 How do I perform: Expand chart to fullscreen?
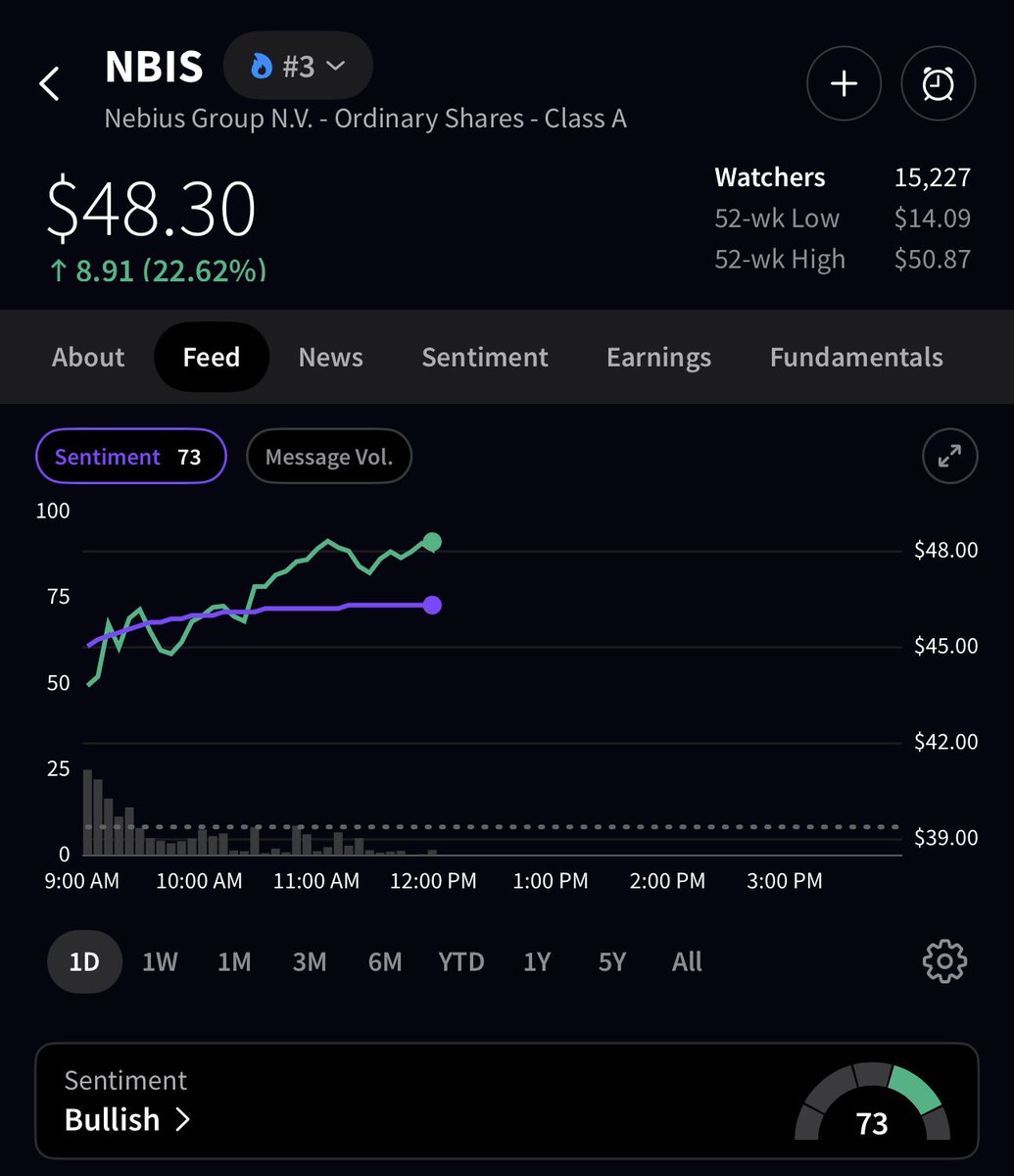click(949, 456)
